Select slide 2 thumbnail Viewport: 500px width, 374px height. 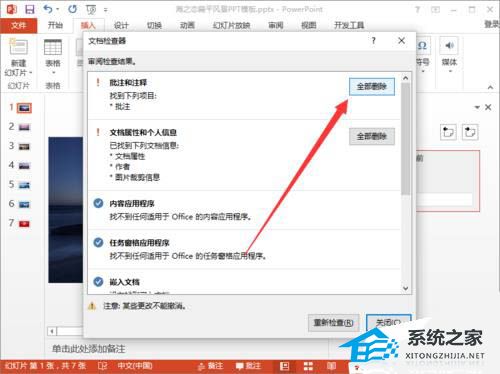24,127
